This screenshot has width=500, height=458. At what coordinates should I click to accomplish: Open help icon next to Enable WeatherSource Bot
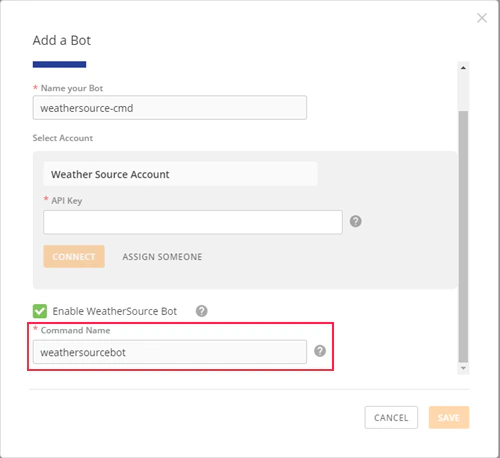coord(201,311)
